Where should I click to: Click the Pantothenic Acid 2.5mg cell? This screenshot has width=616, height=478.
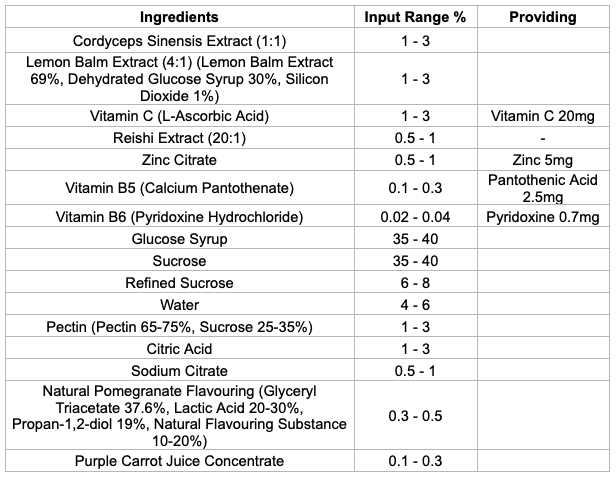coord(543,187)
